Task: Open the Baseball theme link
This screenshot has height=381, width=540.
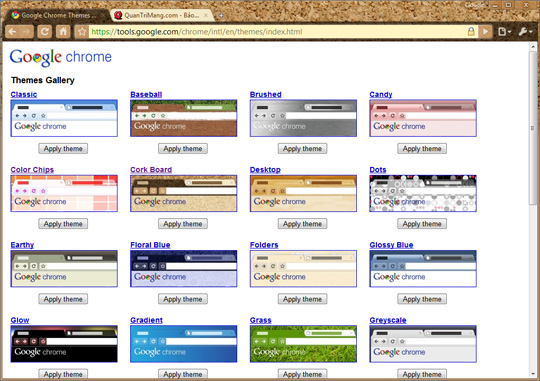Action: coord(146,94)
